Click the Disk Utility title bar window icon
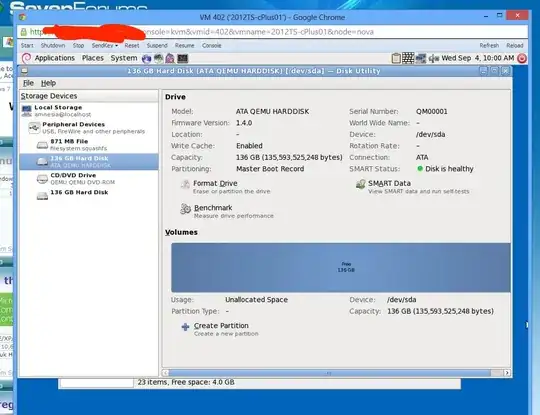Viewport: 540px width, 415px height. point(24,71)
